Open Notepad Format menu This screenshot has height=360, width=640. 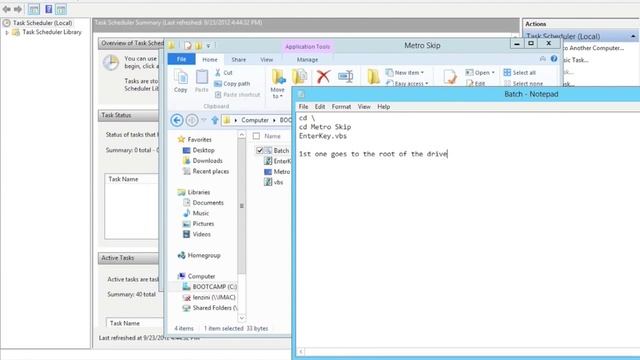pos(341,107)
